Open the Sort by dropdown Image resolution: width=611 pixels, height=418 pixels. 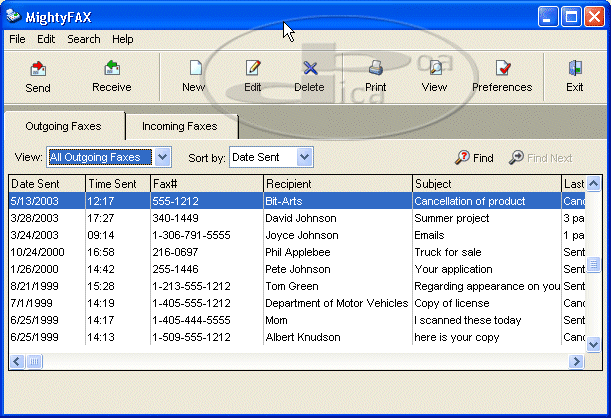(305, 157)
